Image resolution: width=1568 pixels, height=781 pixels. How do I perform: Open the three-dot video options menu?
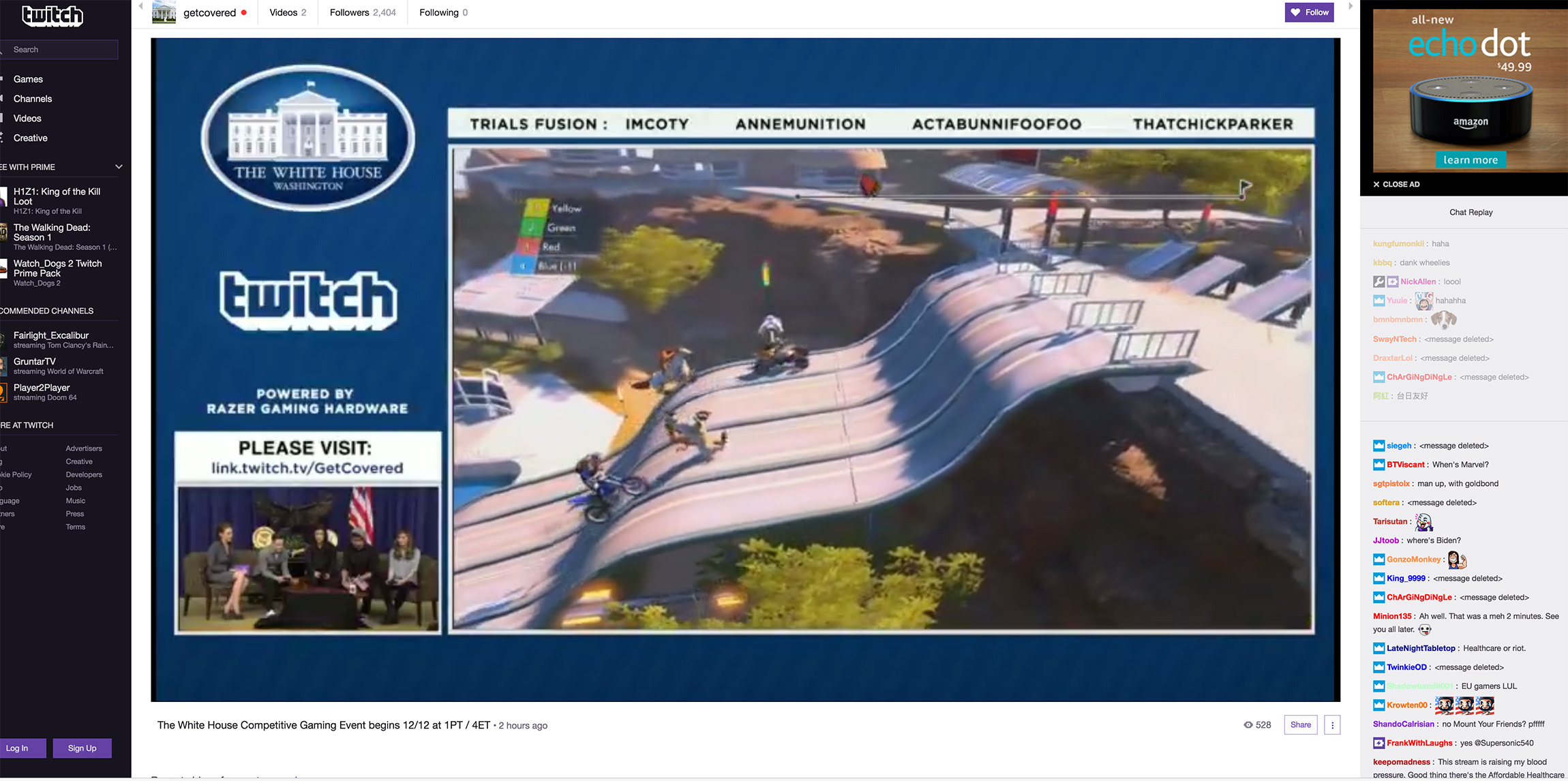(x=1332, y=725)
